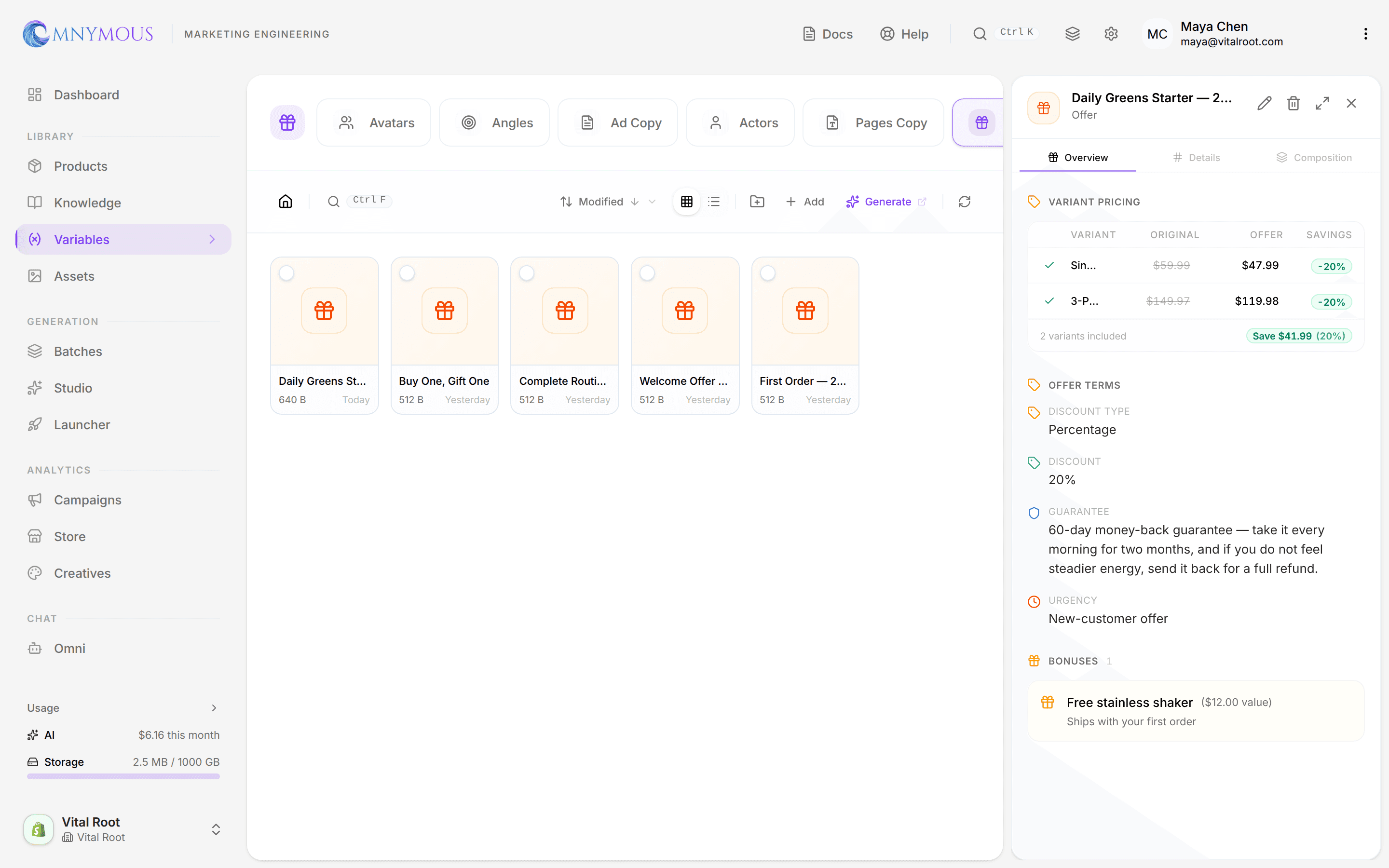This screenshot has width=1389, height=868.
Task: Open Studio in sidebar
Action: 123,388
